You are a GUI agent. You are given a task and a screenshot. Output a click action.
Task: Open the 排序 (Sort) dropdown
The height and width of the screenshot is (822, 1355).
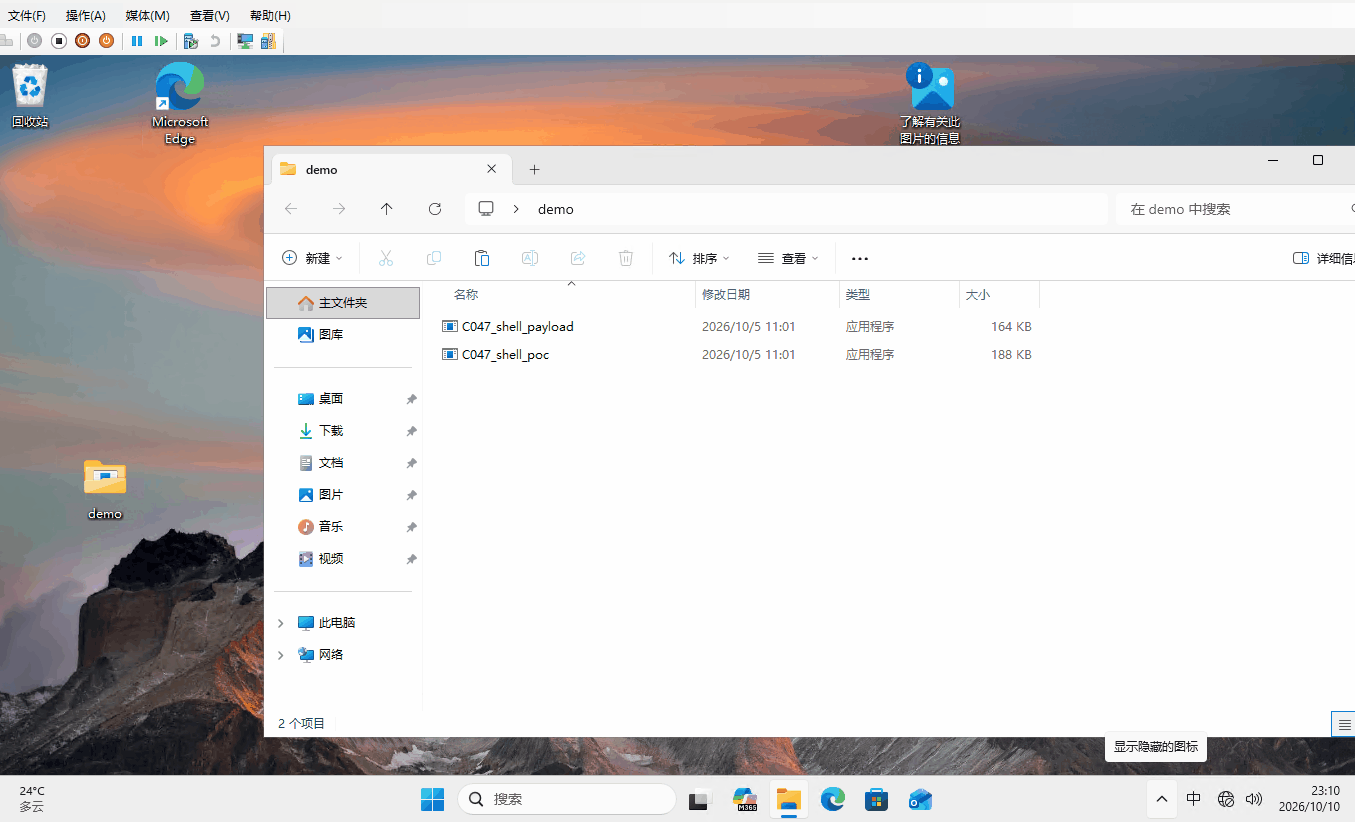coord(698,258)
